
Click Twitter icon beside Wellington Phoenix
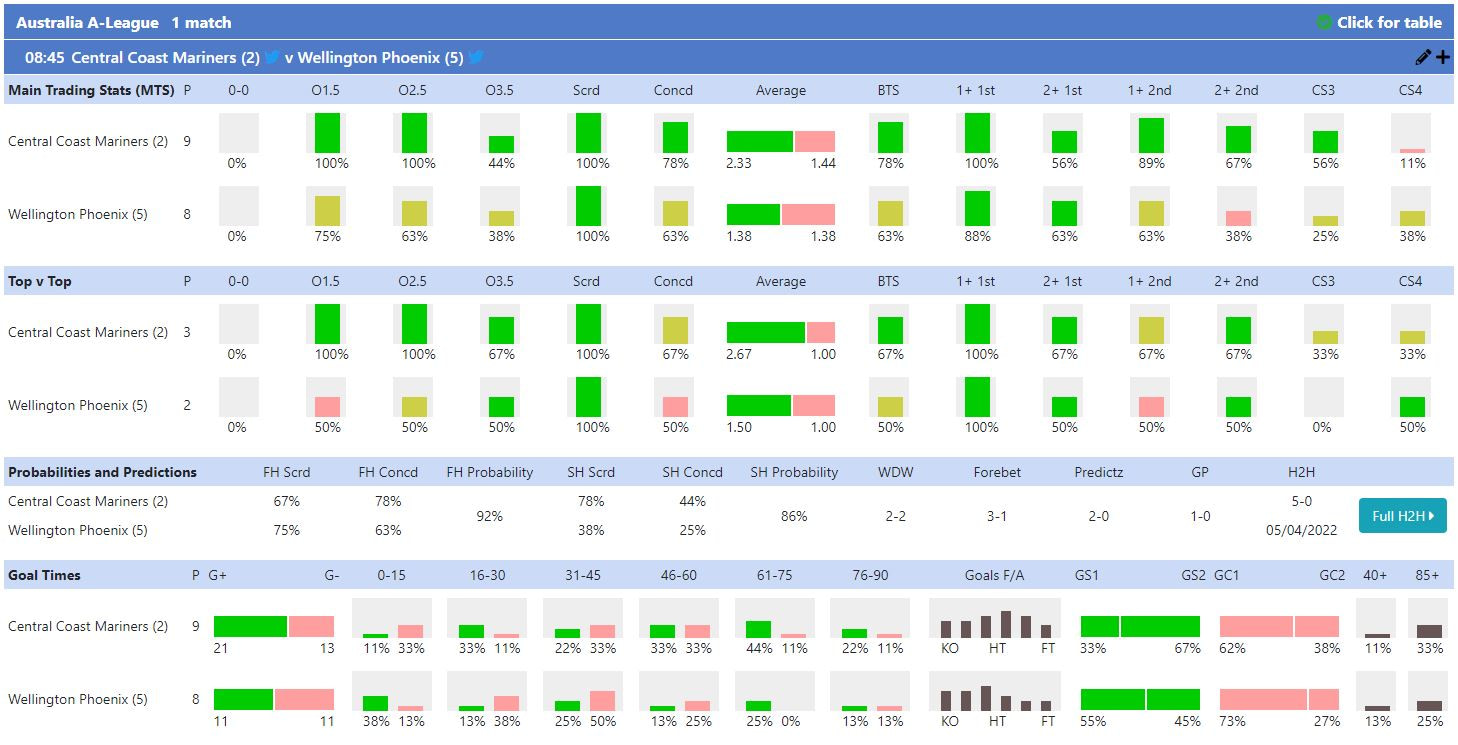point(476,58)
